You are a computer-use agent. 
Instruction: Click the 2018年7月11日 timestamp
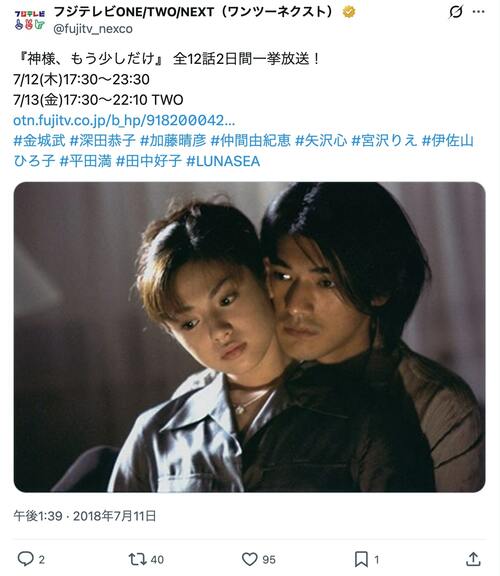pyautogui.click(x=114, y=516)
